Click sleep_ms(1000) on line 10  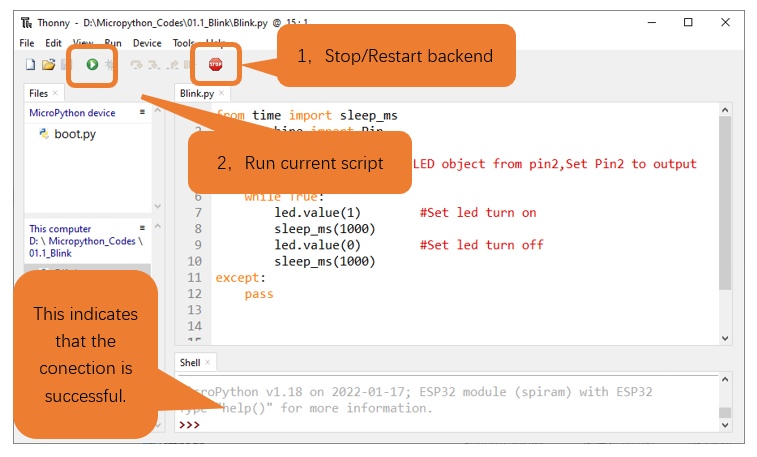[324, 262]
